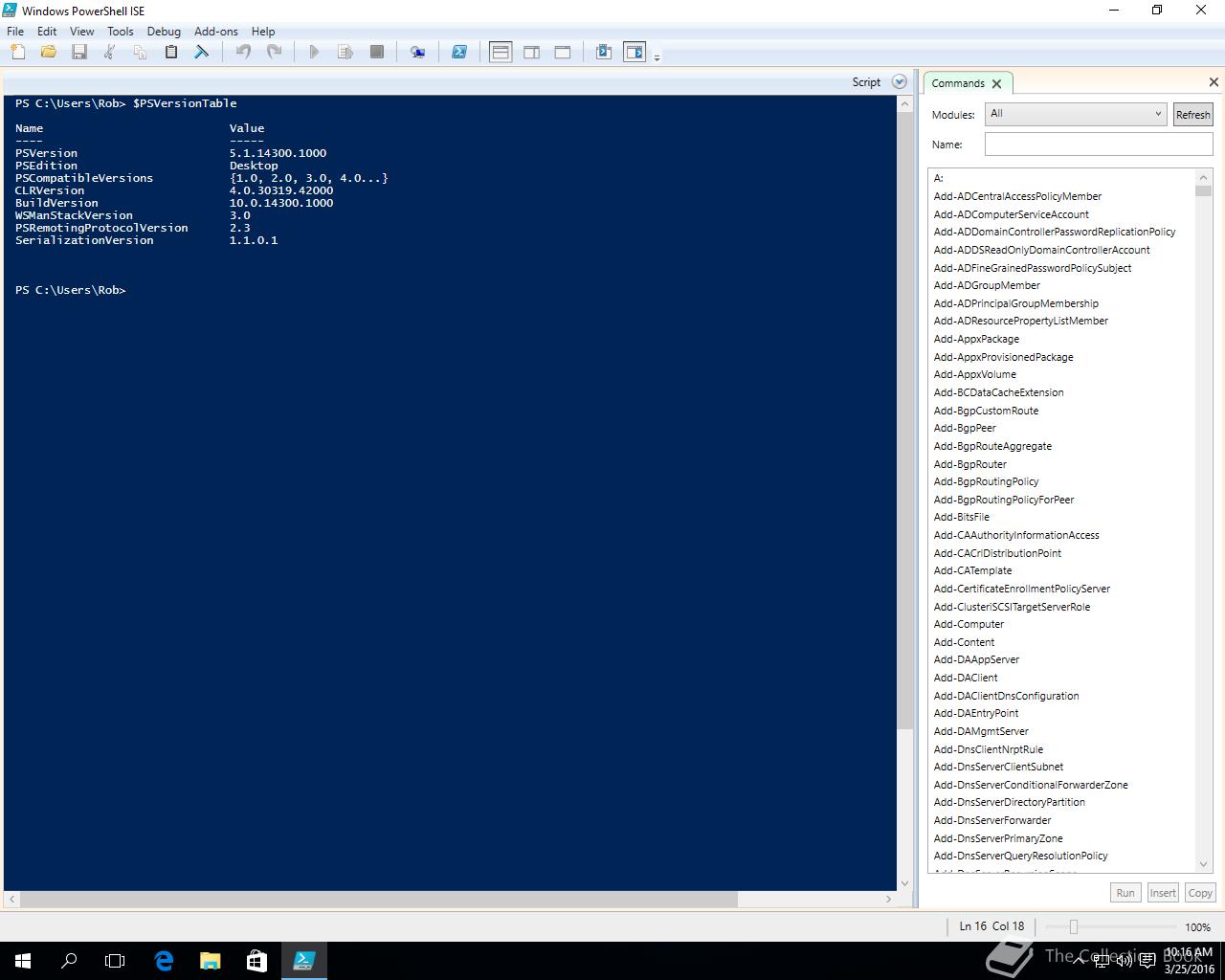
Task: Open the Help menu
Action: coord(263,31)
